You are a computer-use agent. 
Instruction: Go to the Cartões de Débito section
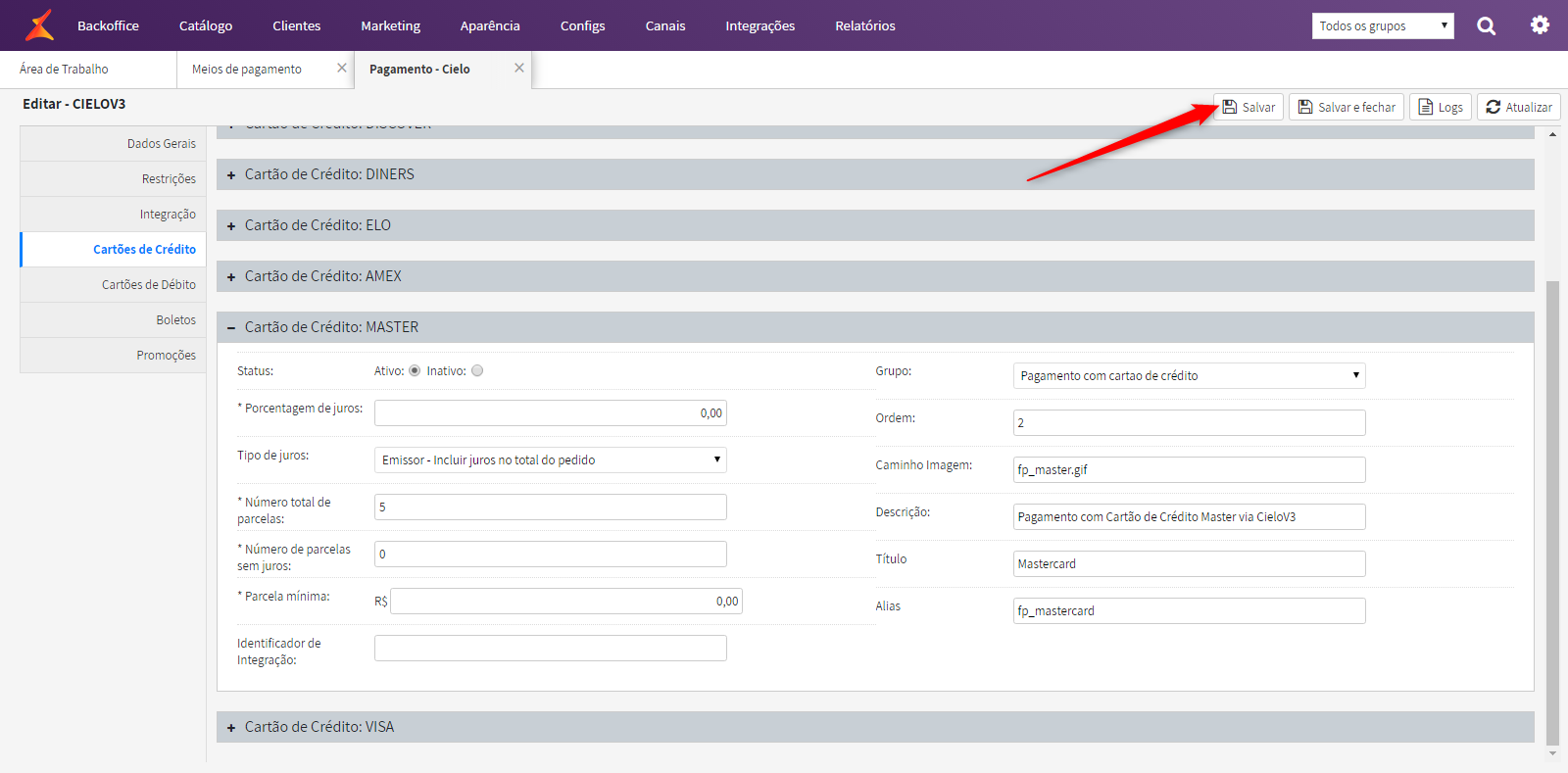coord(113,284)
